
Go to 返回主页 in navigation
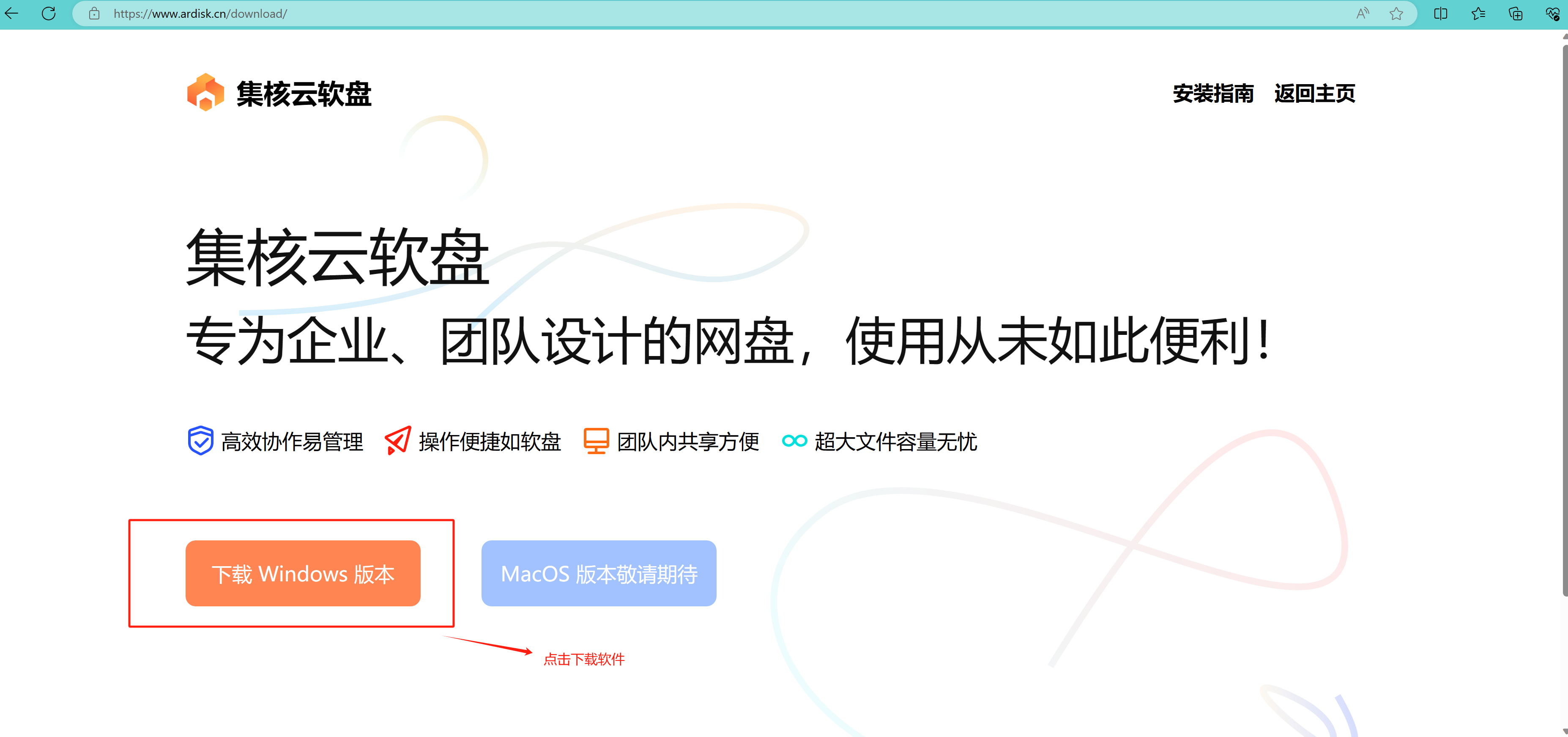(x=1315, y=94)
